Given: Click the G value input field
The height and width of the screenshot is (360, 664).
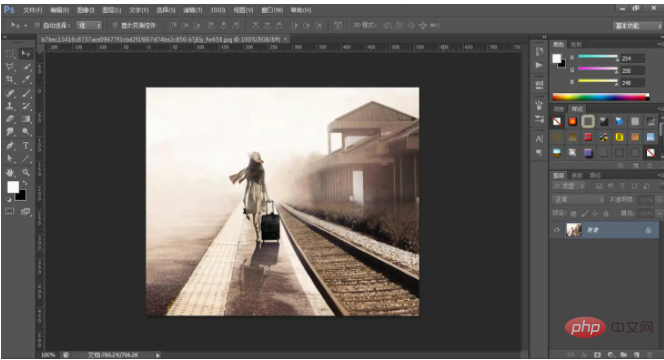Looking at the screenshot, I should (633, 70).
